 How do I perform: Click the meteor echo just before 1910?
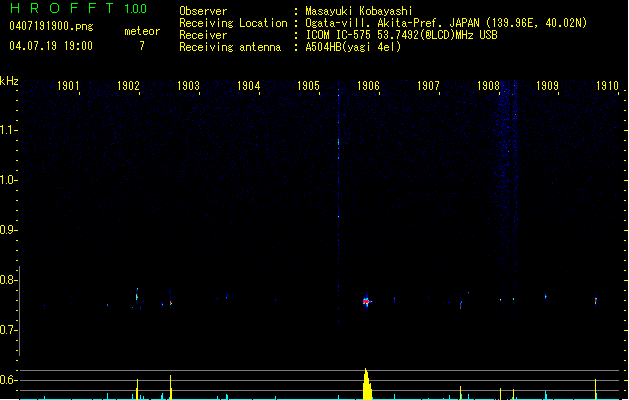(x=596, y=301)
